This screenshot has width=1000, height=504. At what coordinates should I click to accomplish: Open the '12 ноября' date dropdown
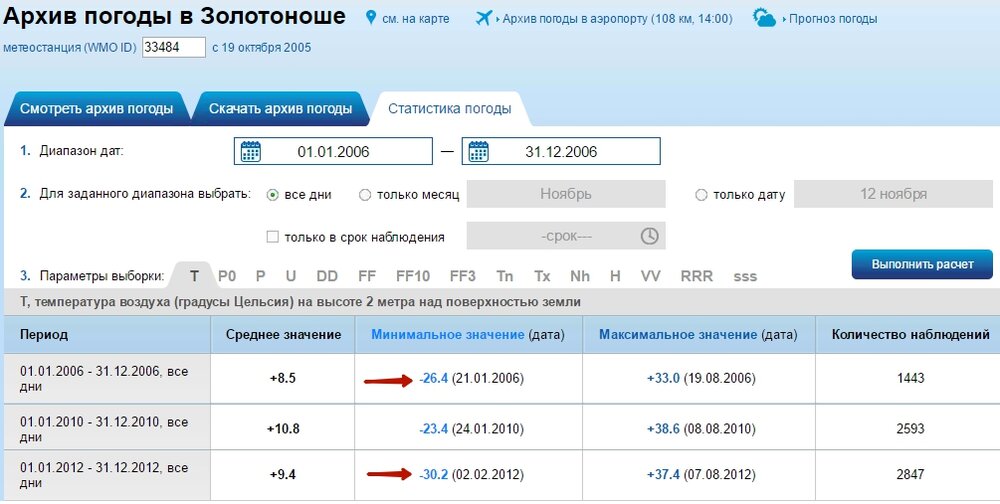(x=893, y=194)
